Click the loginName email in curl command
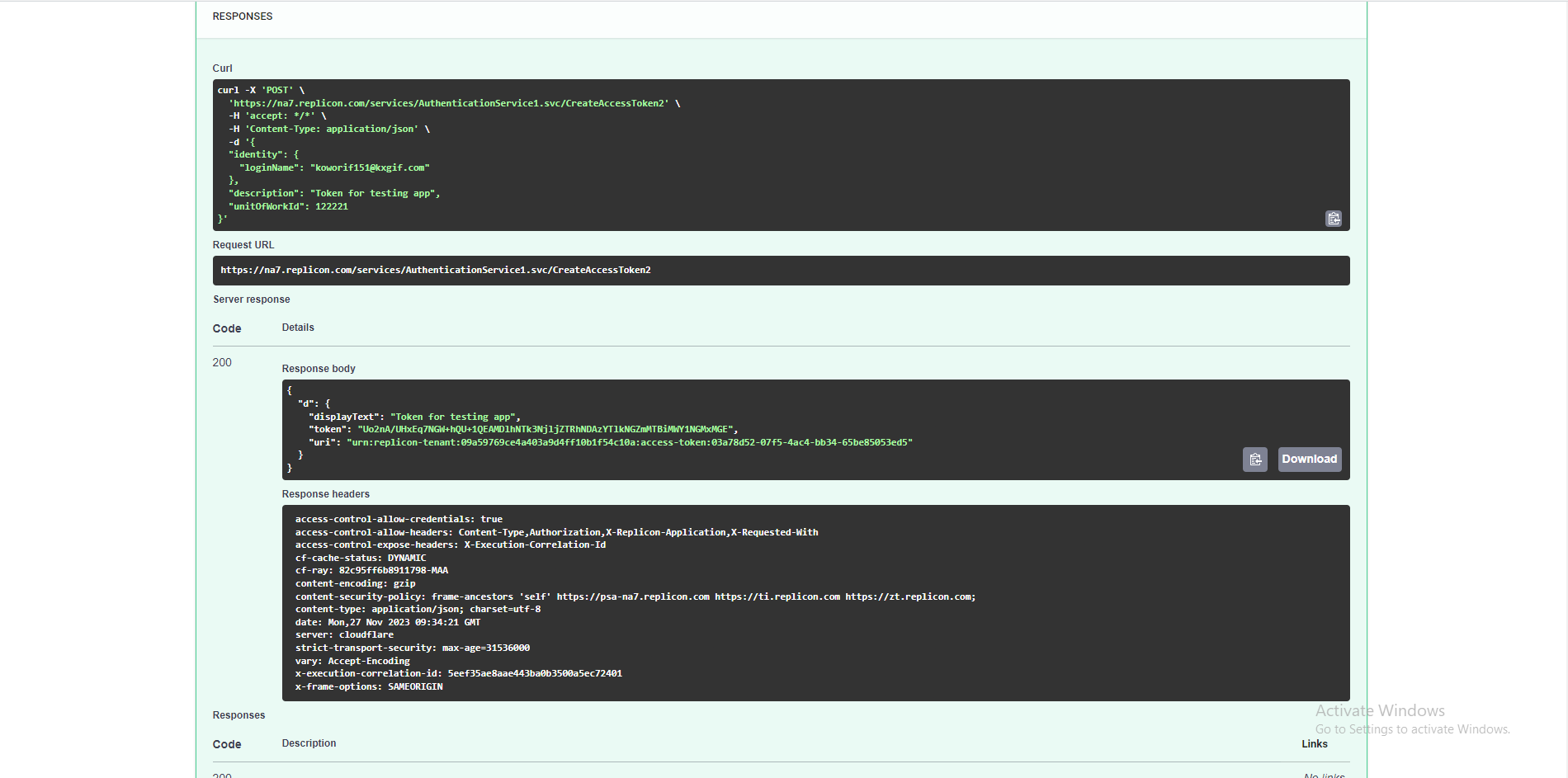 point(370,168)
